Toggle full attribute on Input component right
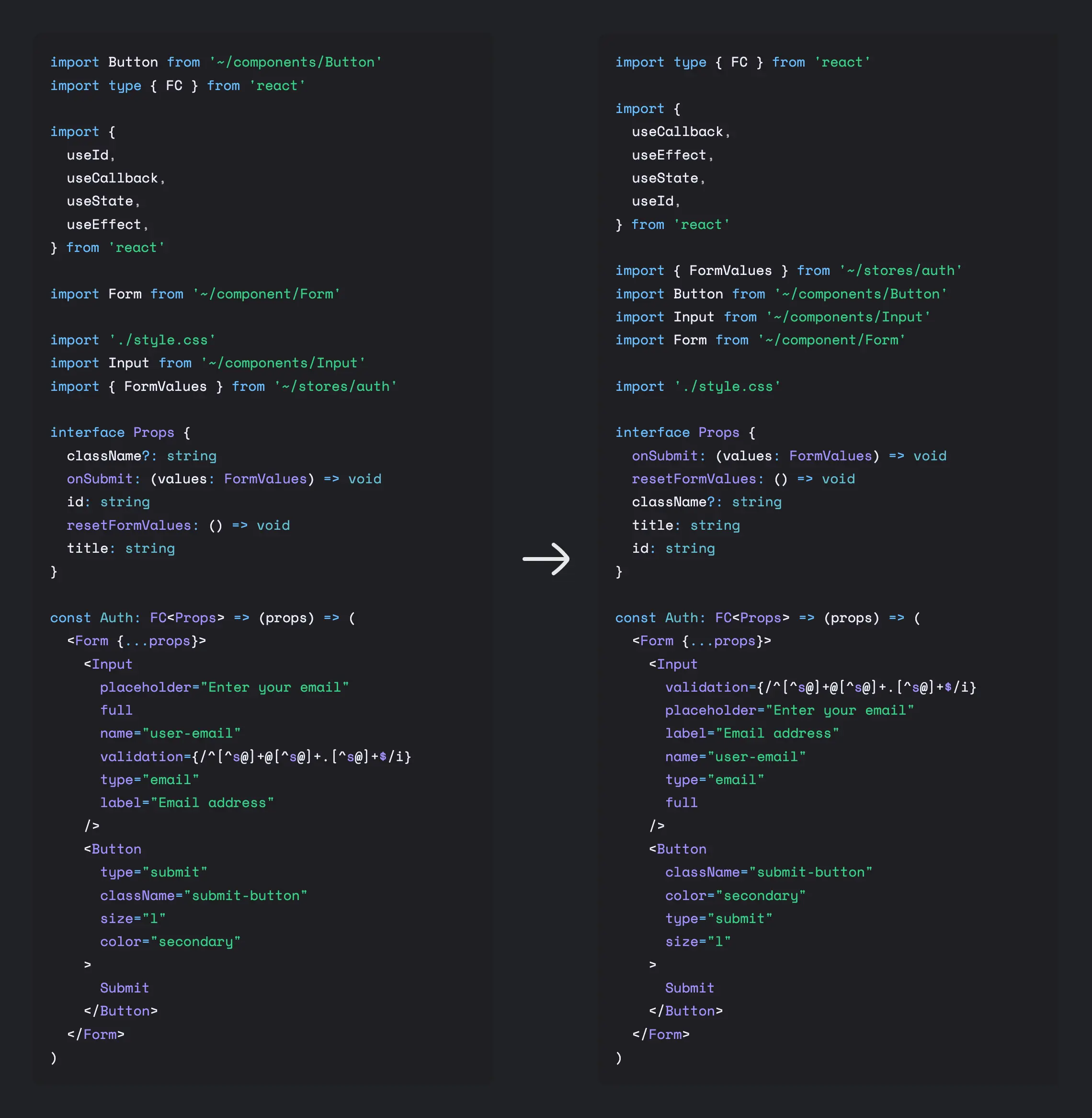Screen dimensions: 1092x1118 coord(682,802)
